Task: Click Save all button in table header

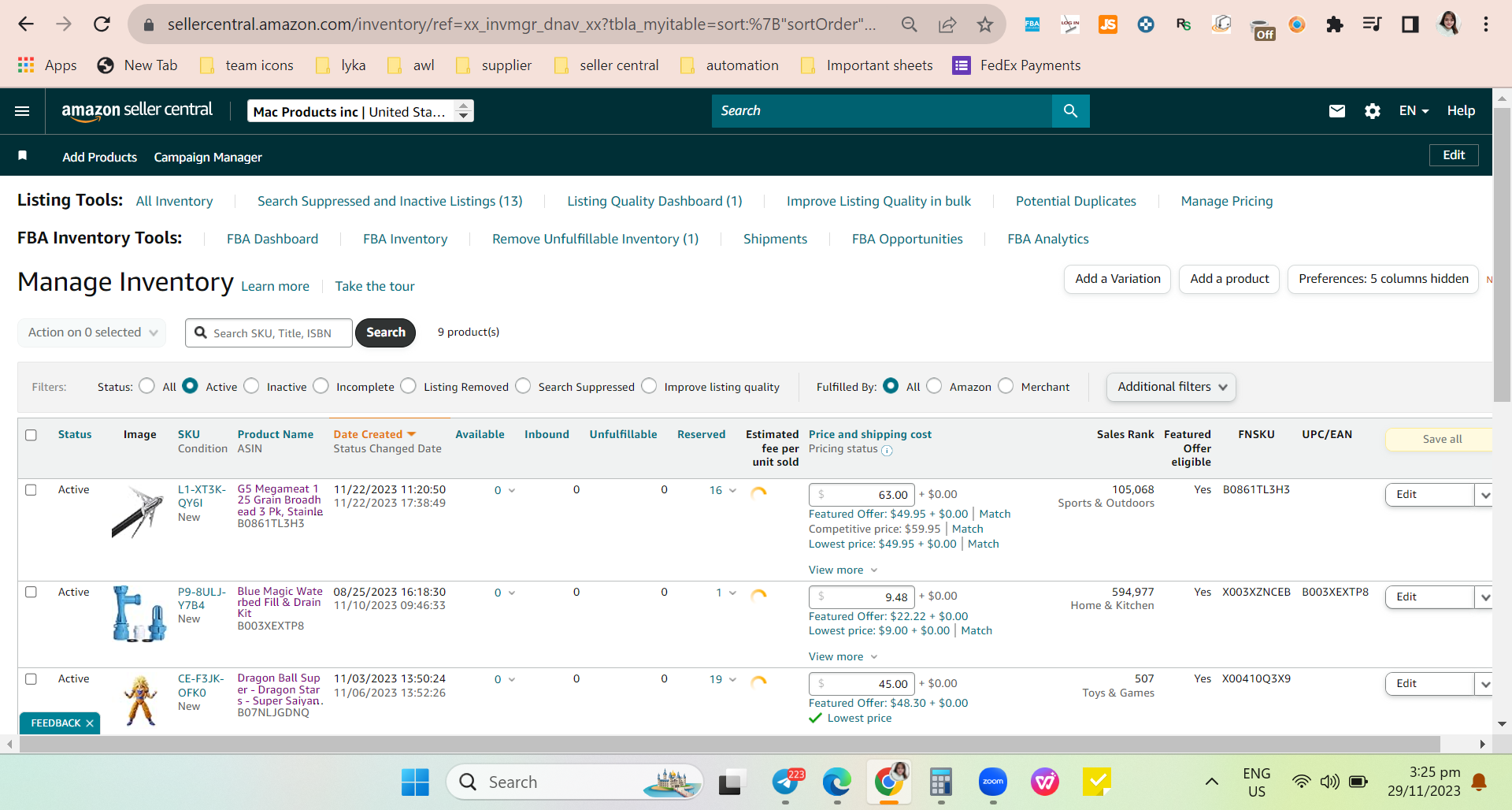Action: point(1441,439)
